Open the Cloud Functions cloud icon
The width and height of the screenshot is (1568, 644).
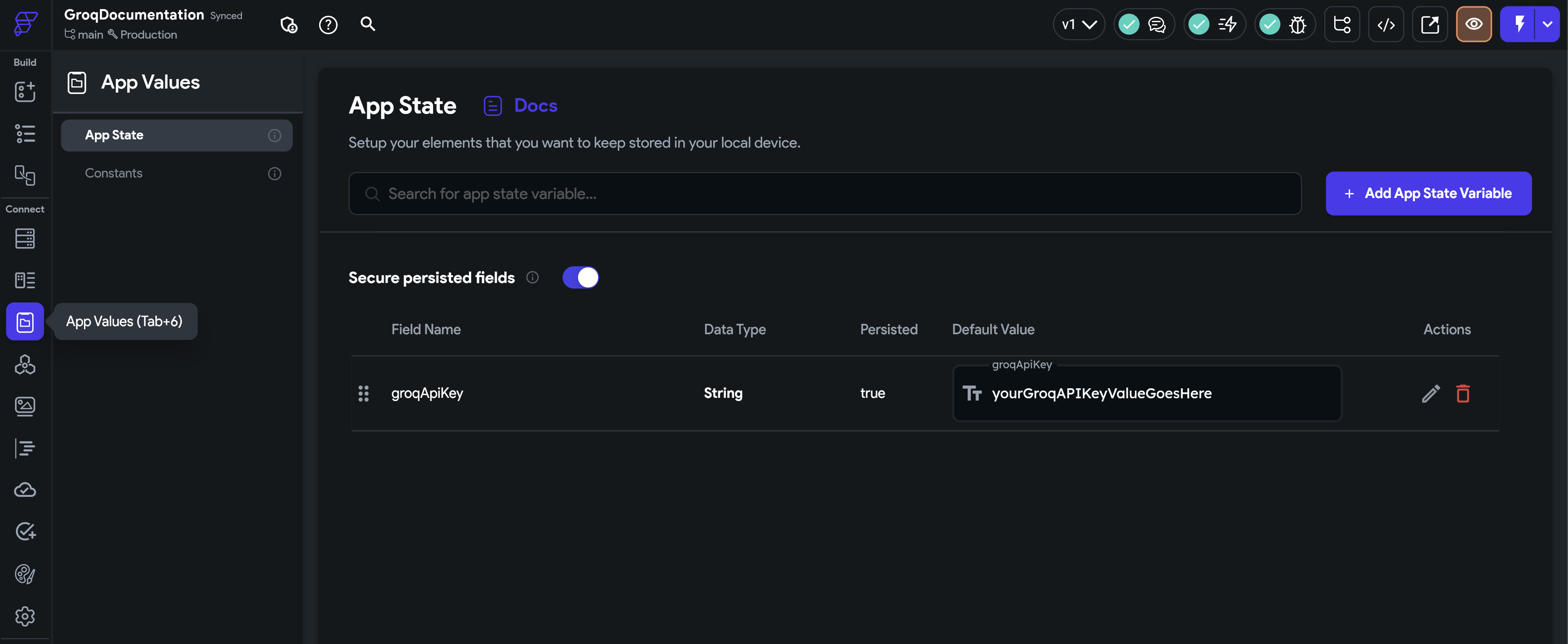tap(25, 490)
